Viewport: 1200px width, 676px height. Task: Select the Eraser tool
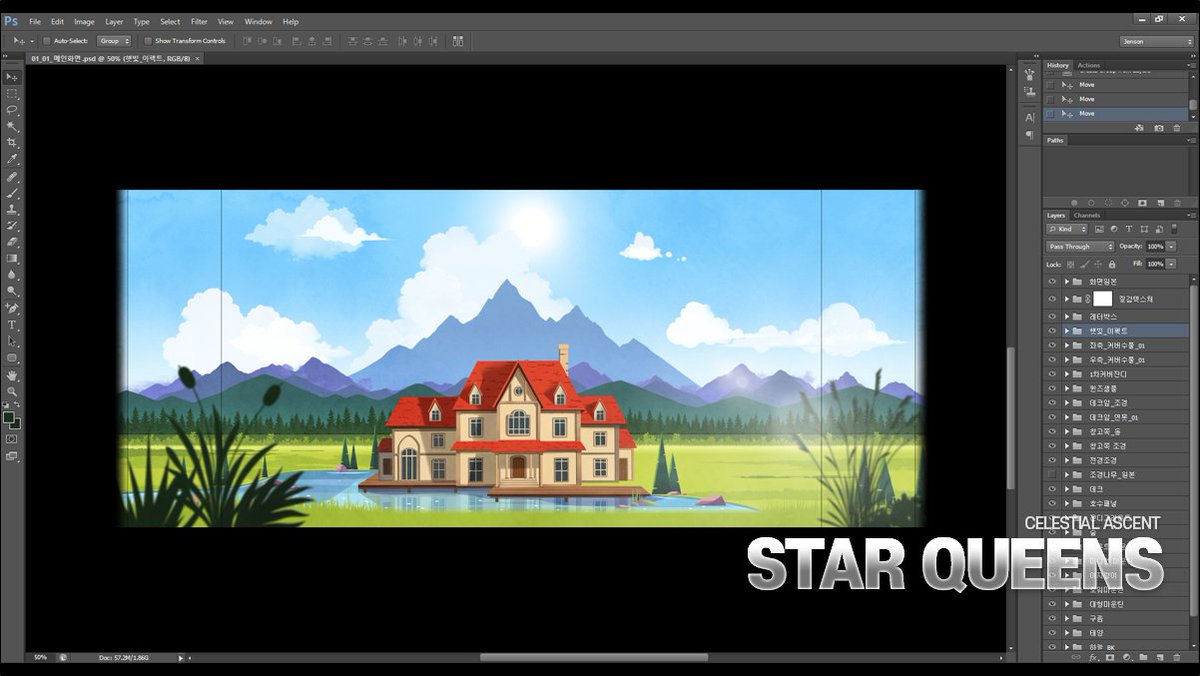12,242
